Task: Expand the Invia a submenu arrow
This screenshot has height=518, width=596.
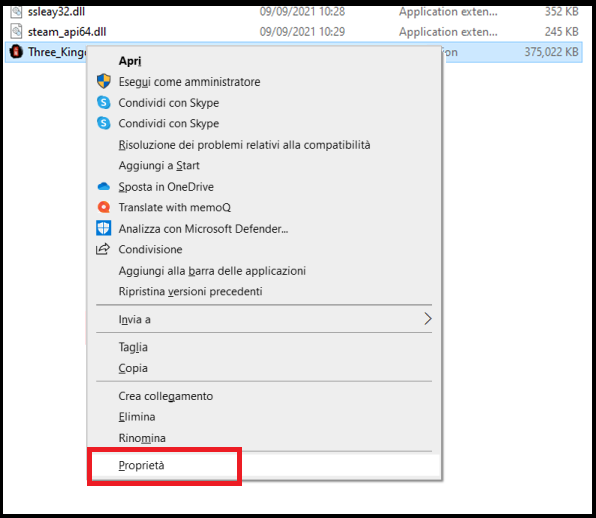Action: (x=428, y=319)
